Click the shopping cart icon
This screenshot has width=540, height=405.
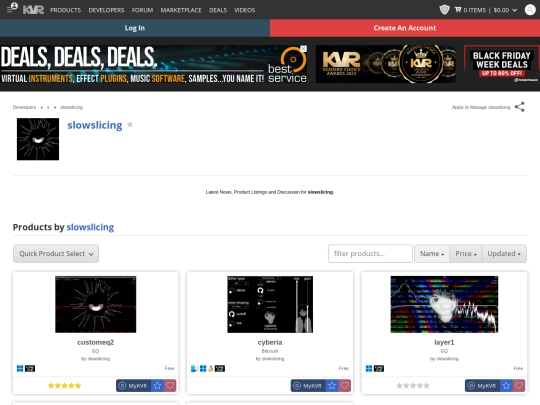coord(458,10)
